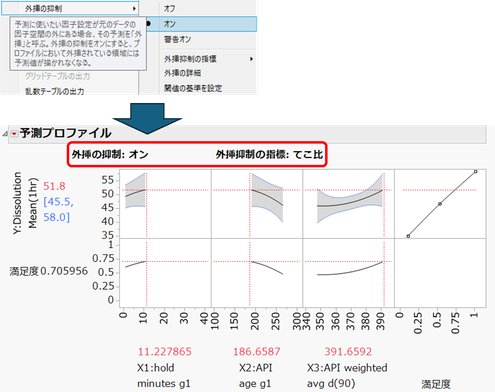The width and height of the screenshot is (495, 392).
Task: Click the top desirability handle point
Action: (x=476, y=172)
